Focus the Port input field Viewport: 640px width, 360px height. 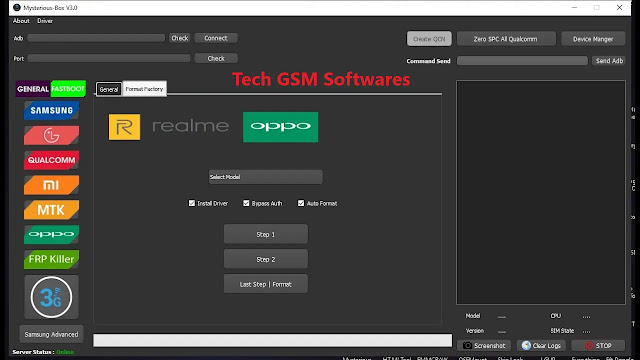[x=109, y=58]
